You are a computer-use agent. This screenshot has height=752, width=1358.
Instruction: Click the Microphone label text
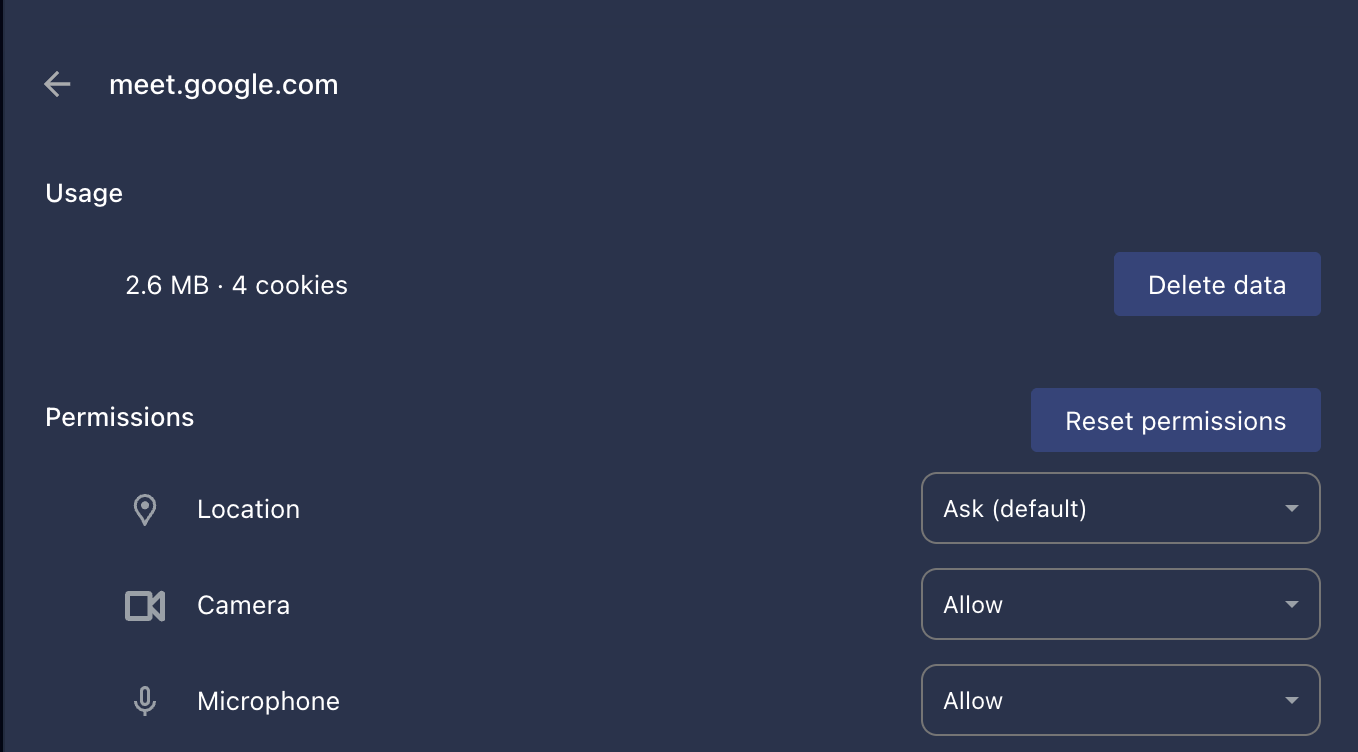[x=268, y=701]
